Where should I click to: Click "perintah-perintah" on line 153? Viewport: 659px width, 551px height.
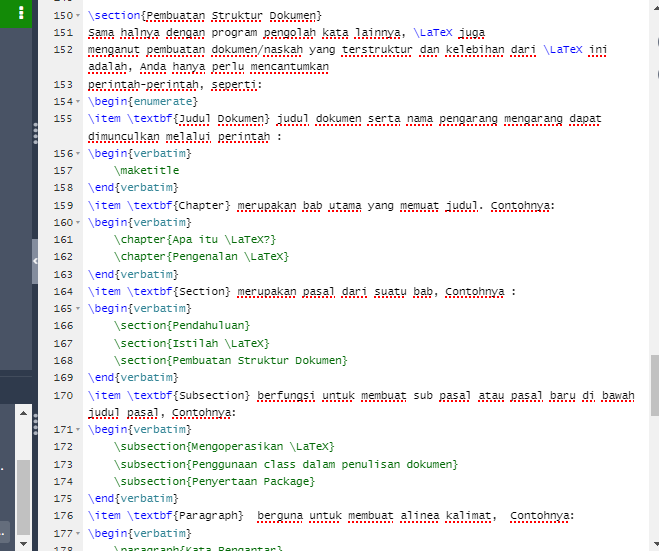click(143, 84)
